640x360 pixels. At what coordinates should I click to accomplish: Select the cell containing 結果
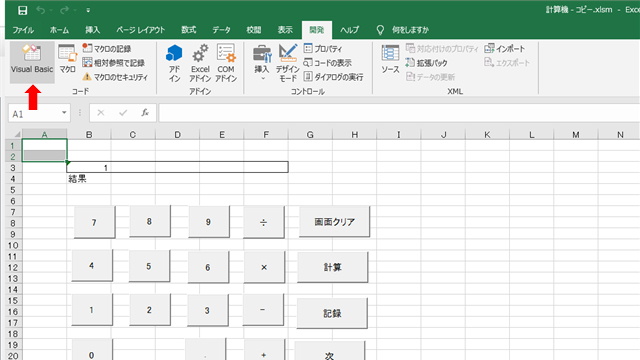[89, 179]
